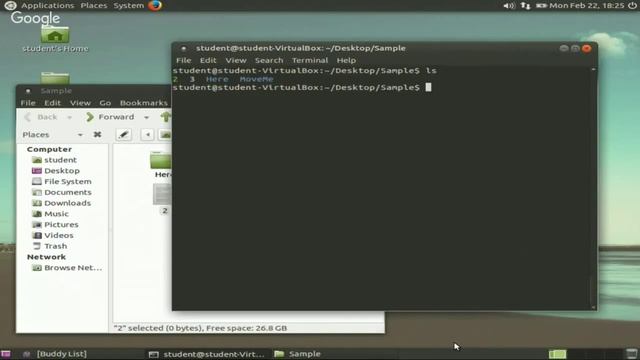This screenshot has width=640, height=360.
Task: Switch to the terminal taskbar button
Action: (x=207, y=354)
